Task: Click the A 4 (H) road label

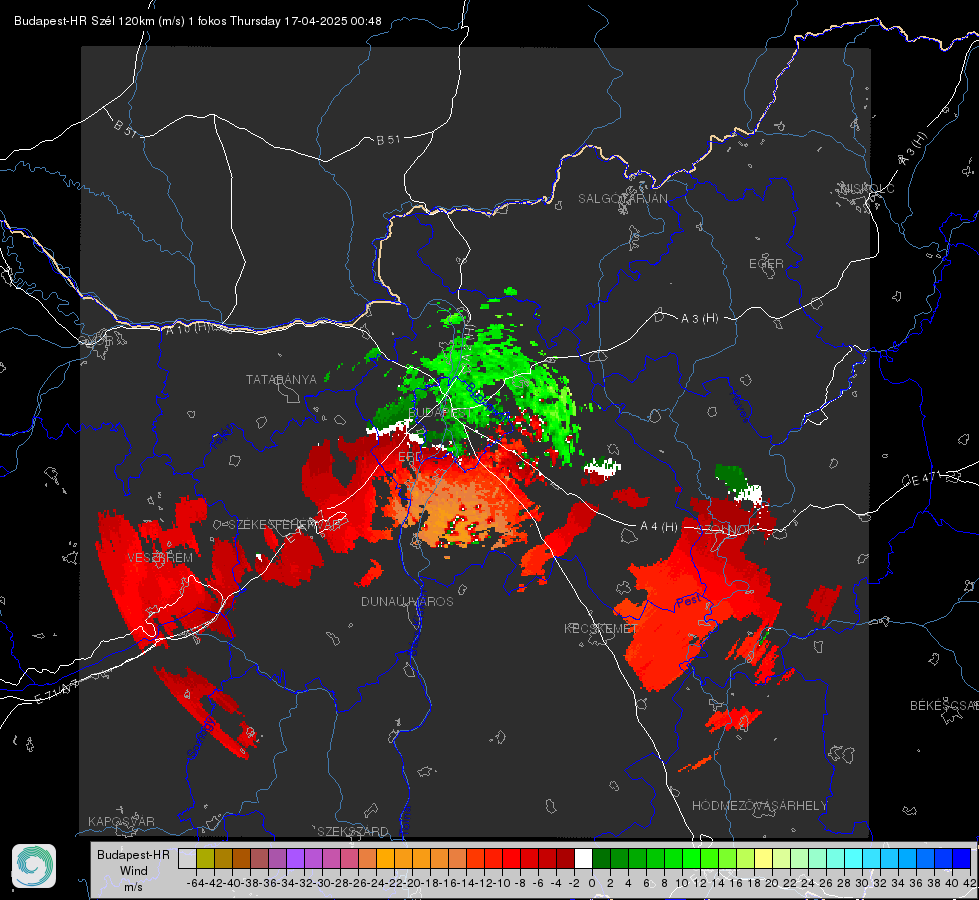Action: pos(659,527)
